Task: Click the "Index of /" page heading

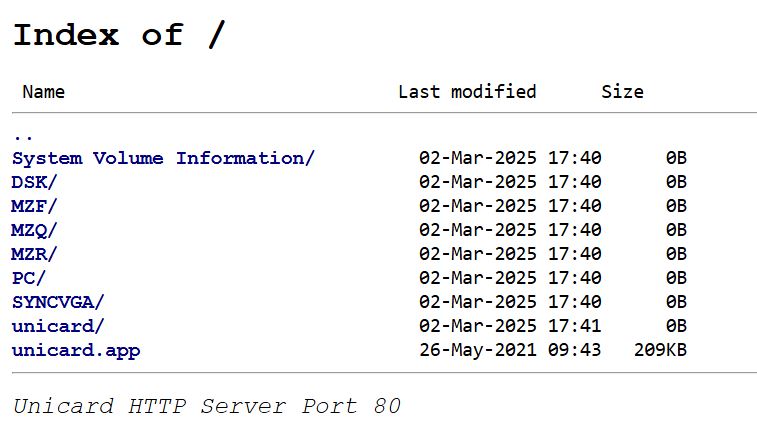Action: tap(120, 35)
